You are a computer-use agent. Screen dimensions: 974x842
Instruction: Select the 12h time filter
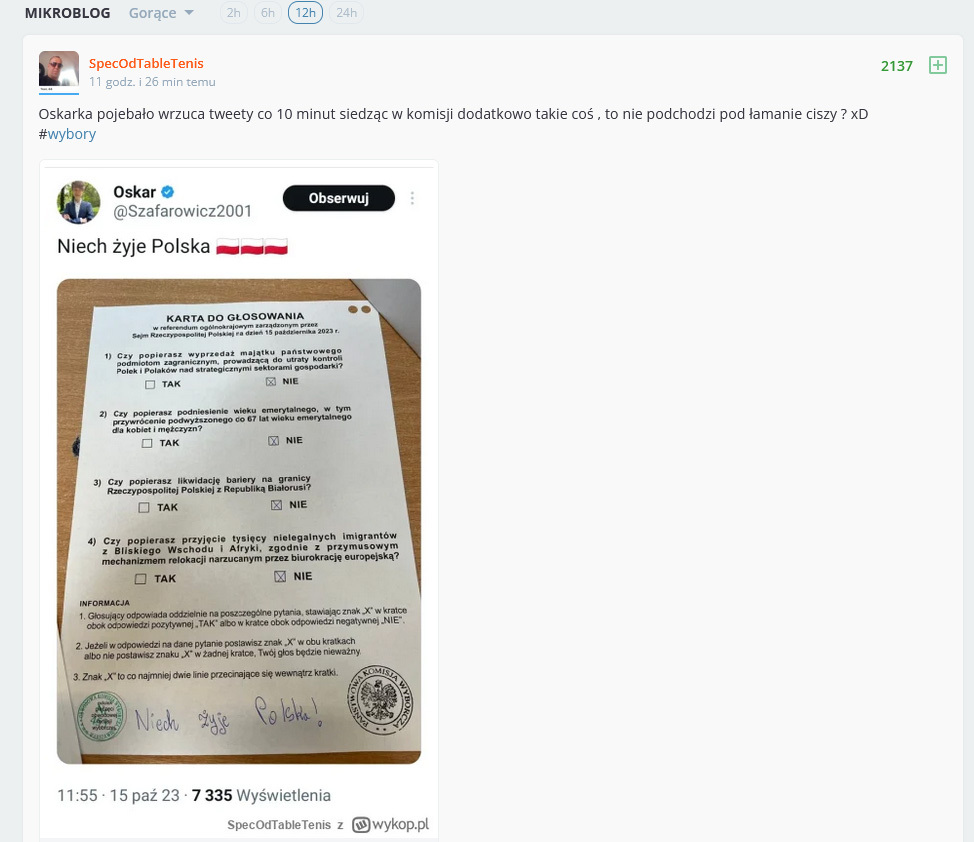[x=305, y=13]
